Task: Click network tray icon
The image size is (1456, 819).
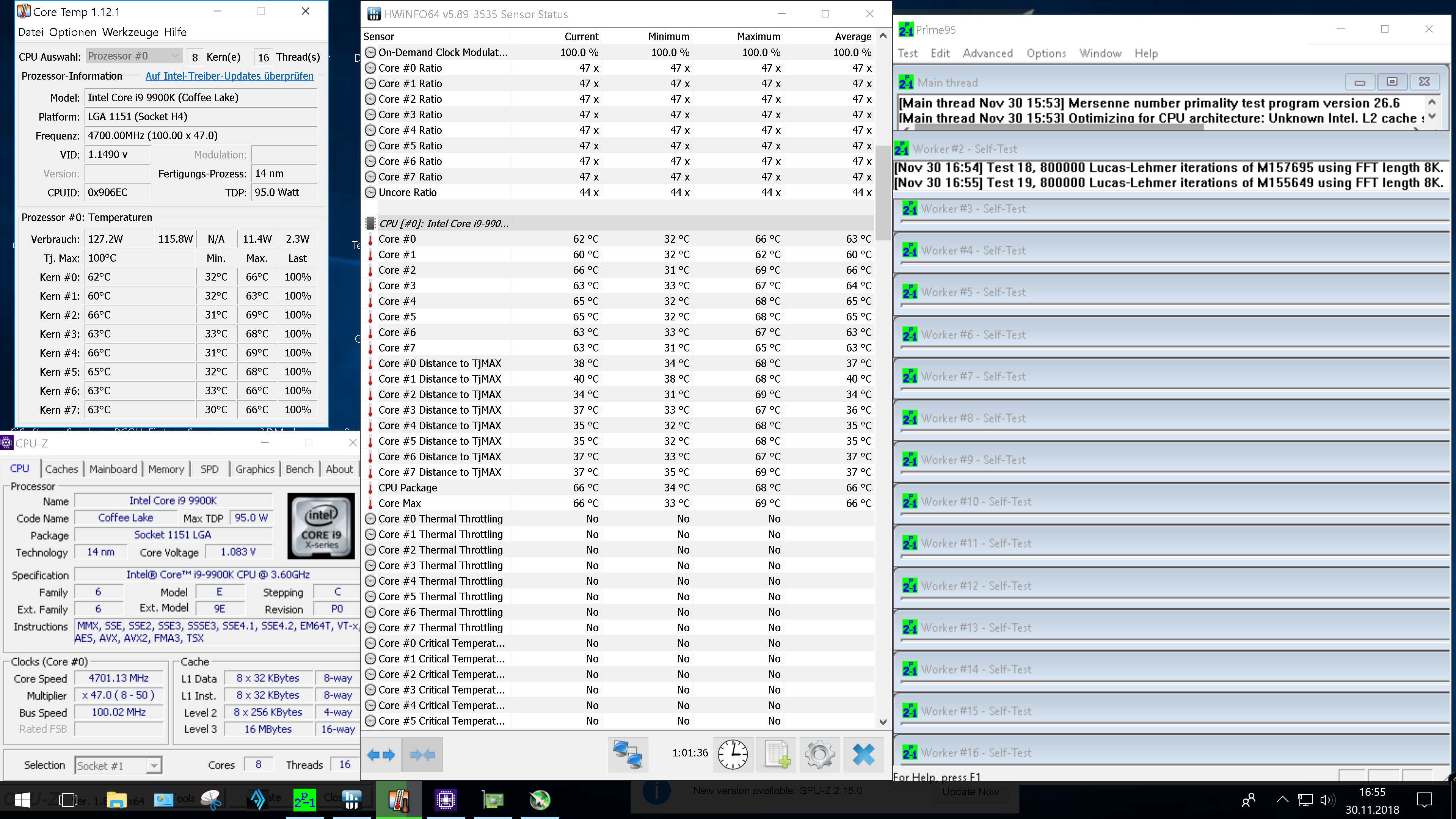Action: pos(1305,800)
